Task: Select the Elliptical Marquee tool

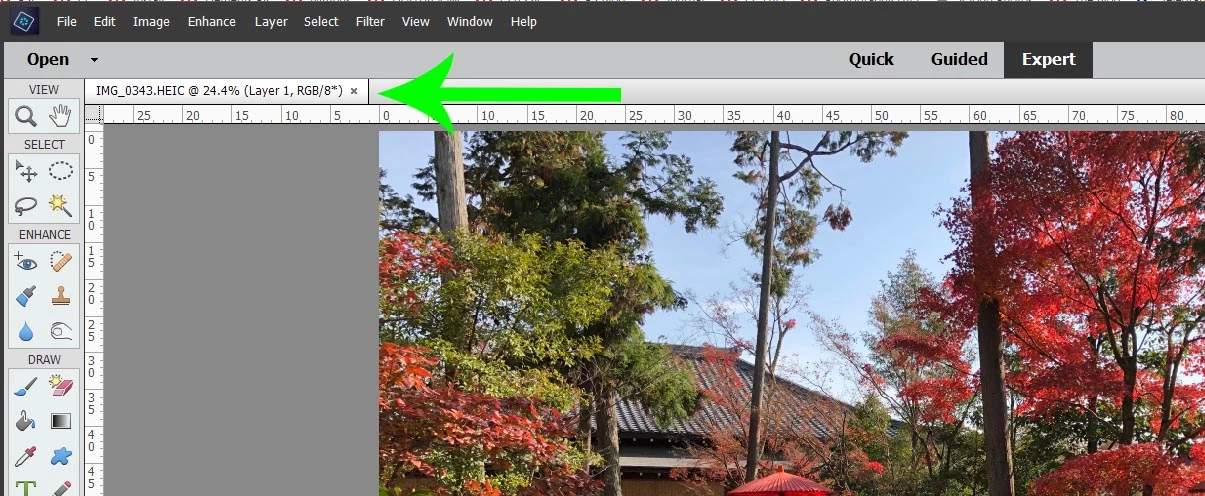Action: pos(61,171)
